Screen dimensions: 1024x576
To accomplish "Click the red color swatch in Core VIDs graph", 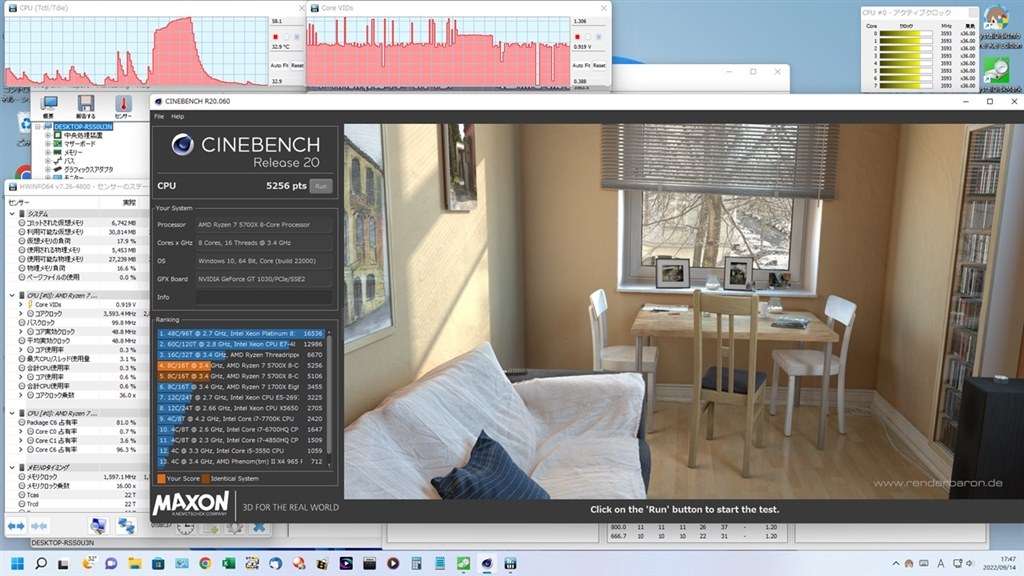I will [x=577, y=37].
